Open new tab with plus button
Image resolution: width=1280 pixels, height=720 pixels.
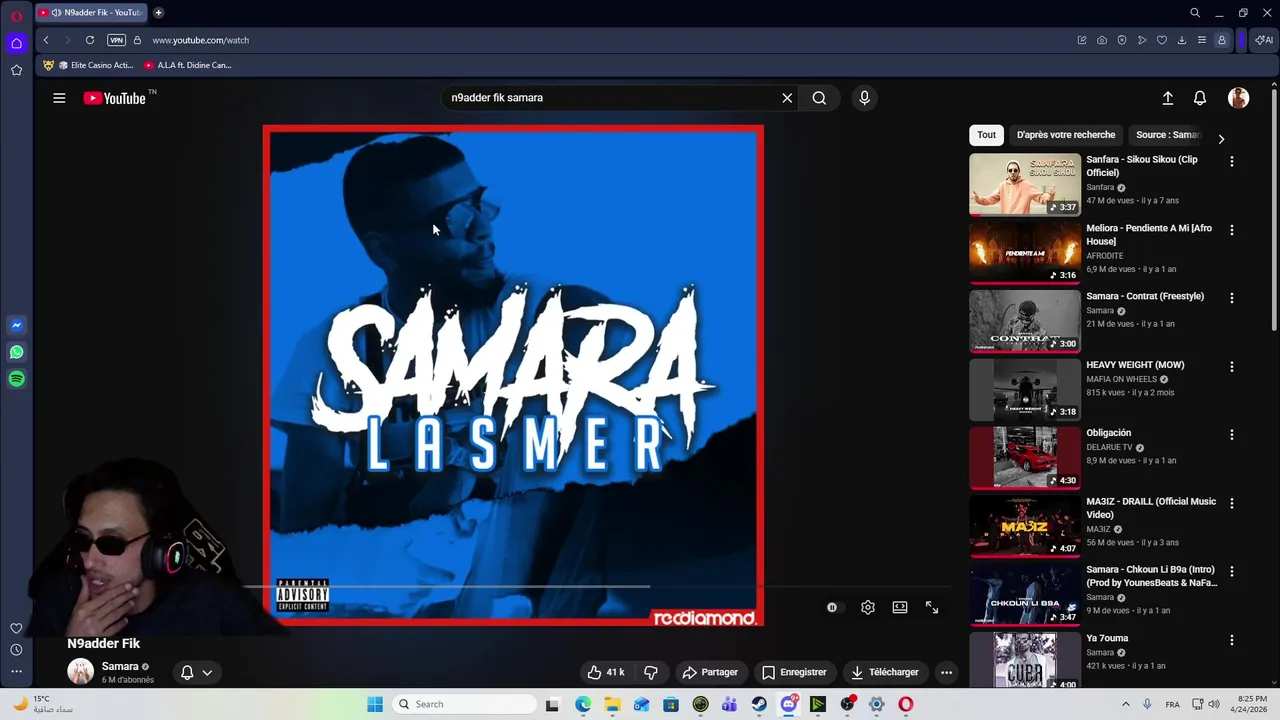point(158,13)
